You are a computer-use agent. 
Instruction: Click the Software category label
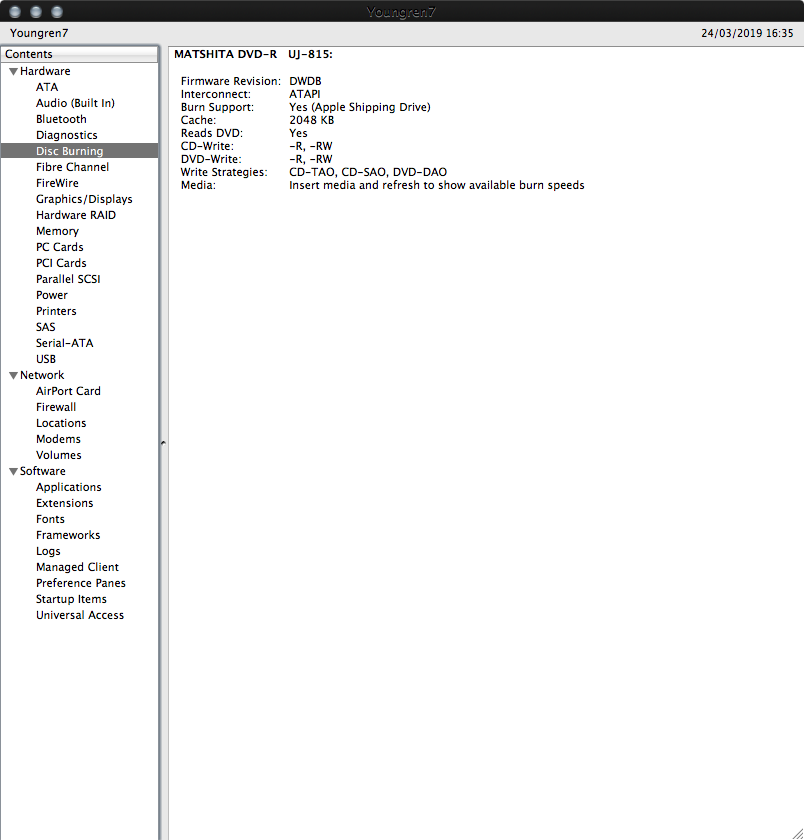pyautogui.click(x=43, y=471)
